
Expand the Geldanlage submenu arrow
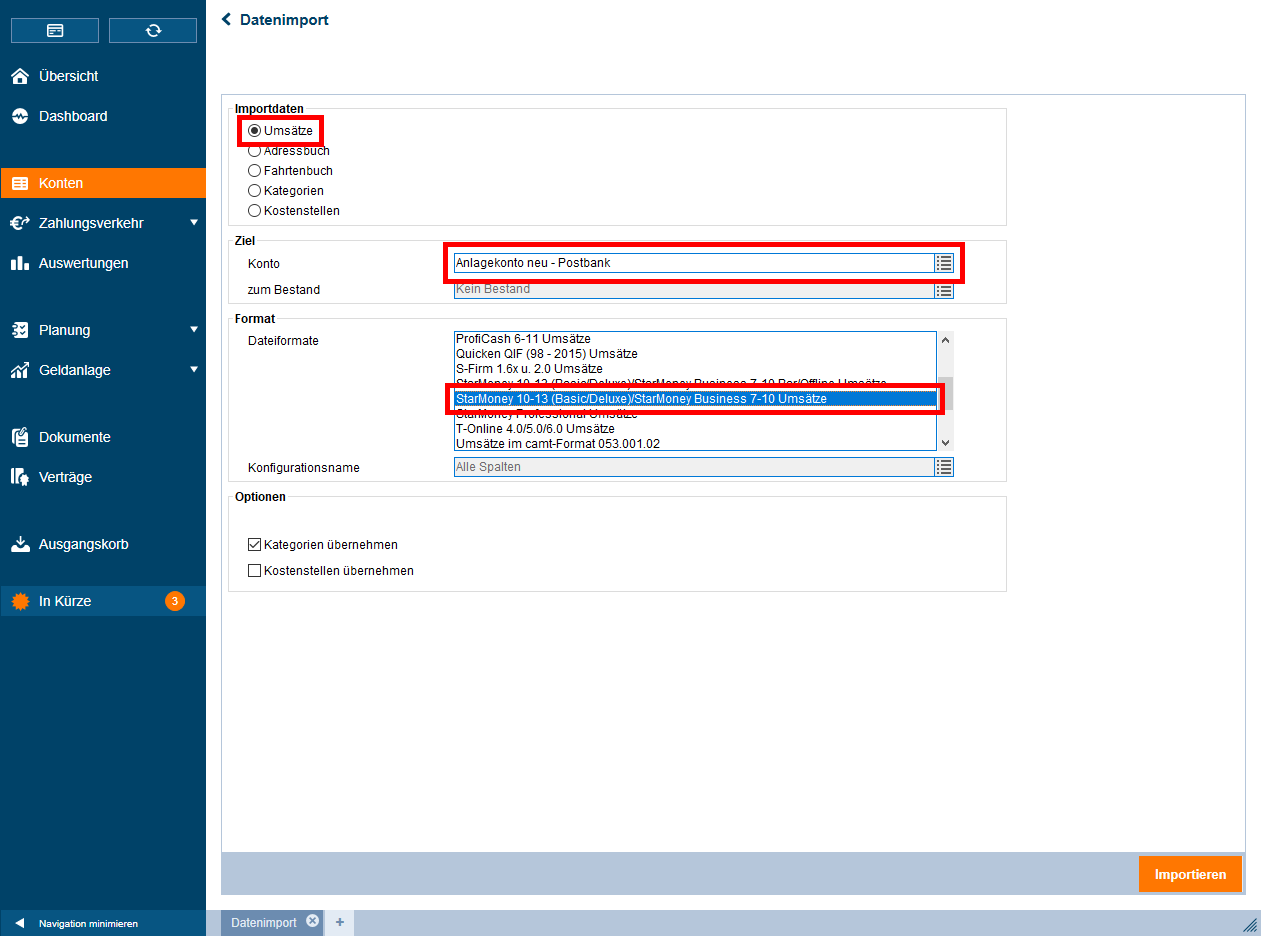[194, 370]
